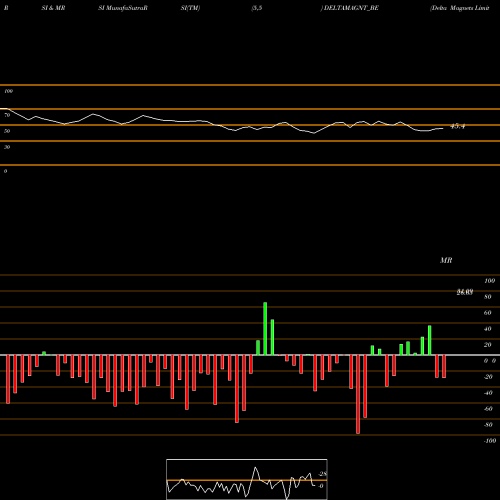Click the longest red bar in MR histogram

[358, 394]
